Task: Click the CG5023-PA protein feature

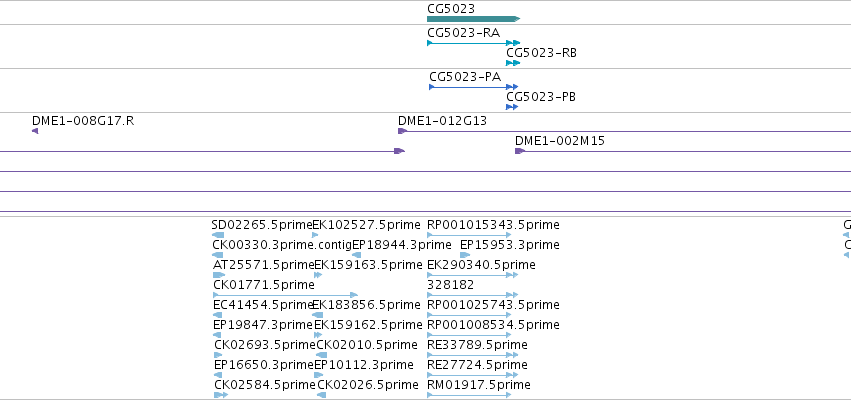Action: (473, 87)
